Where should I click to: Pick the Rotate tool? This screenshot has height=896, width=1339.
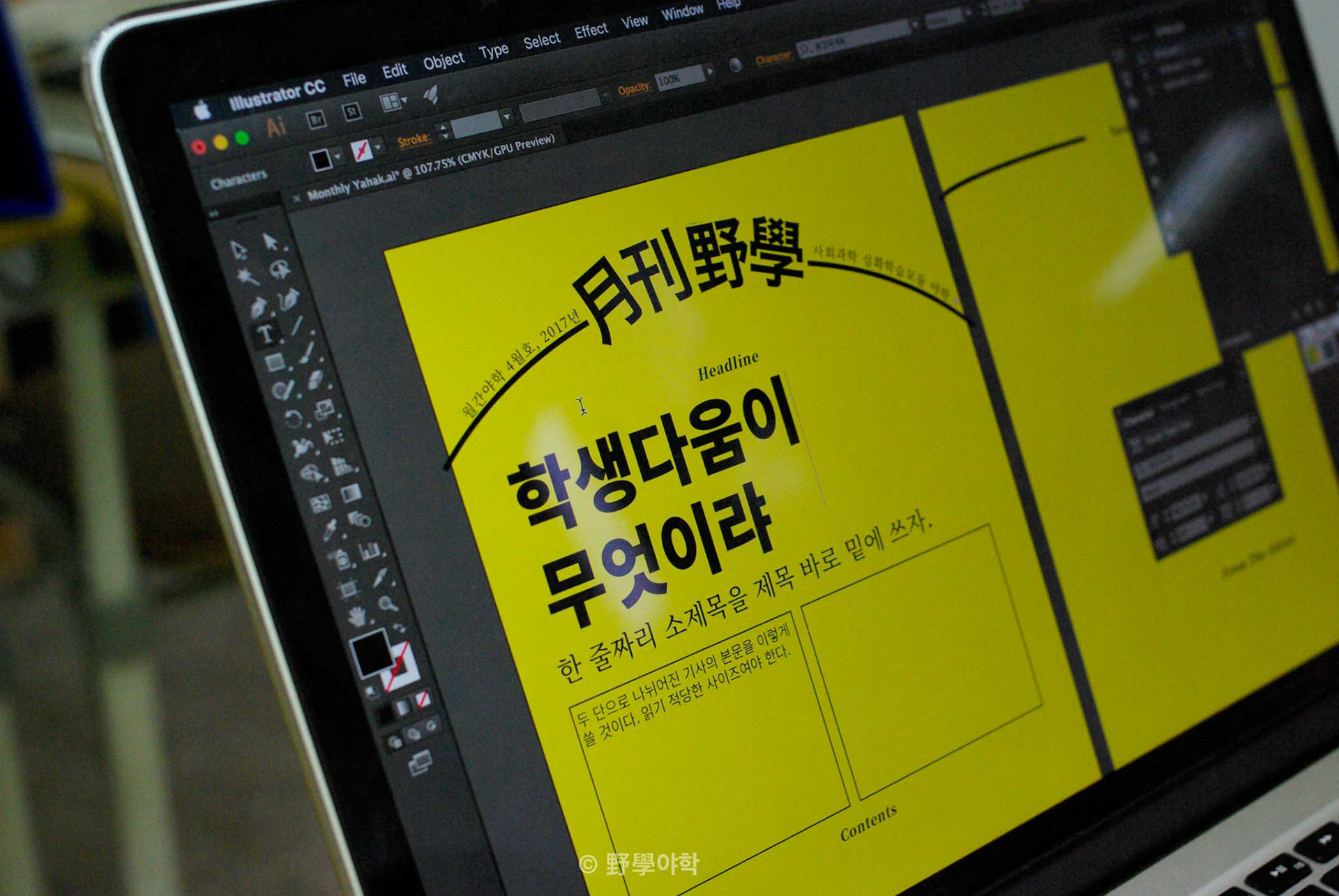click(293, 418)
